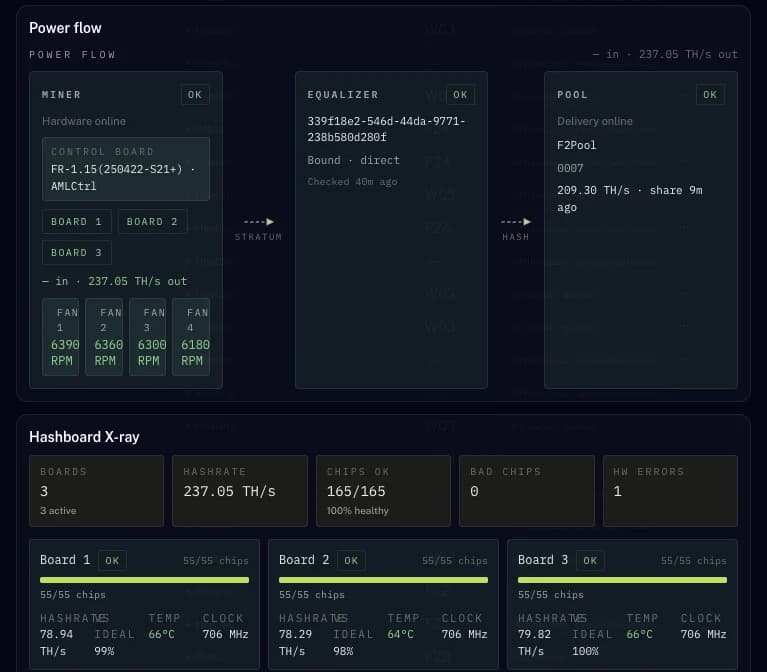767x672 pixels.
Task: Click the Board 2 OK badge in X-ray
Action: coord(351,560)
